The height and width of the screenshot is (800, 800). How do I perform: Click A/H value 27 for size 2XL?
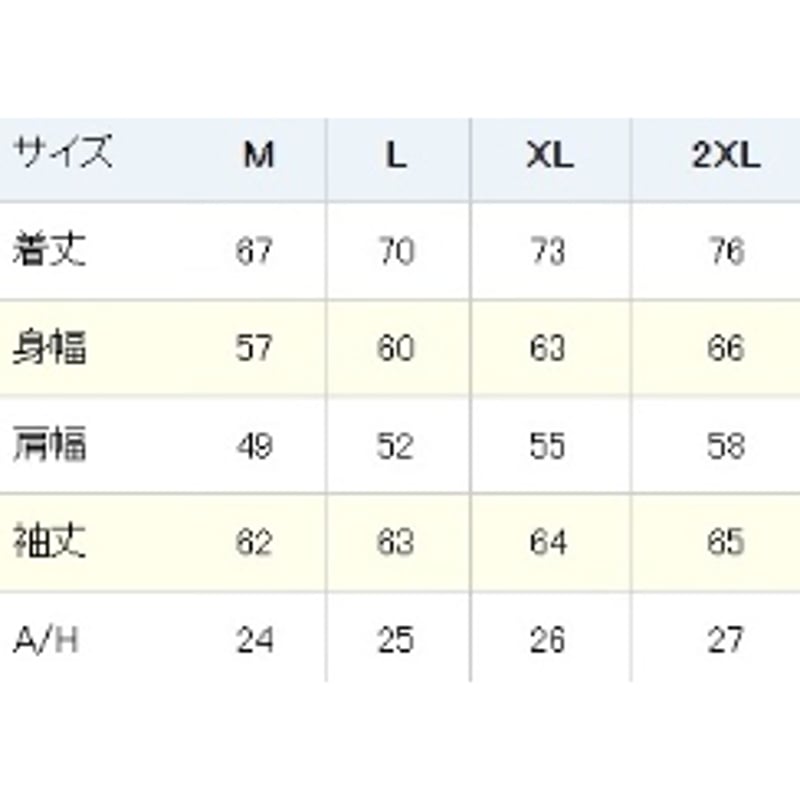point(725,638)
